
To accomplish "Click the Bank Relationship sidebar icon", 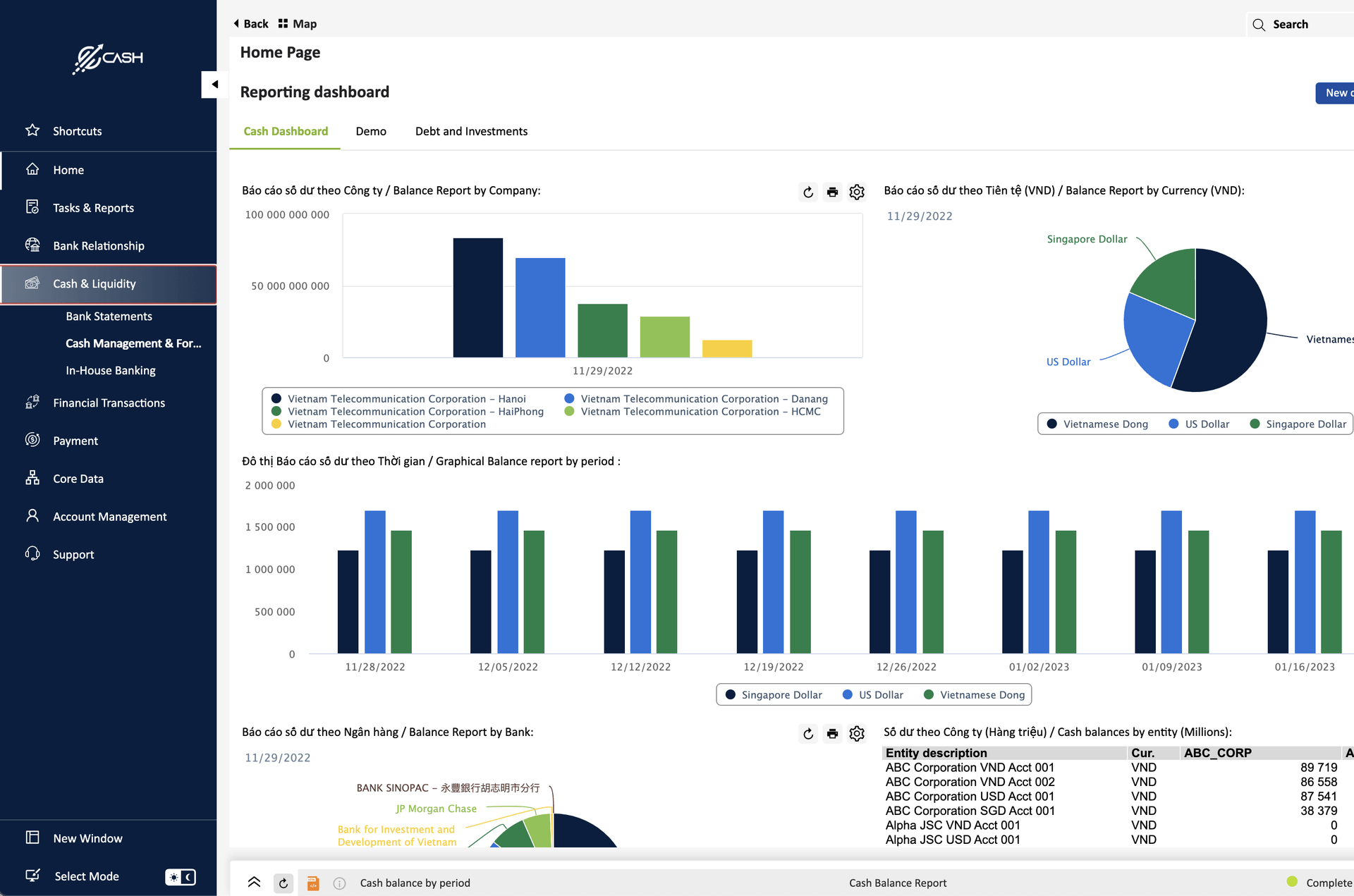I will click(32, 245).
